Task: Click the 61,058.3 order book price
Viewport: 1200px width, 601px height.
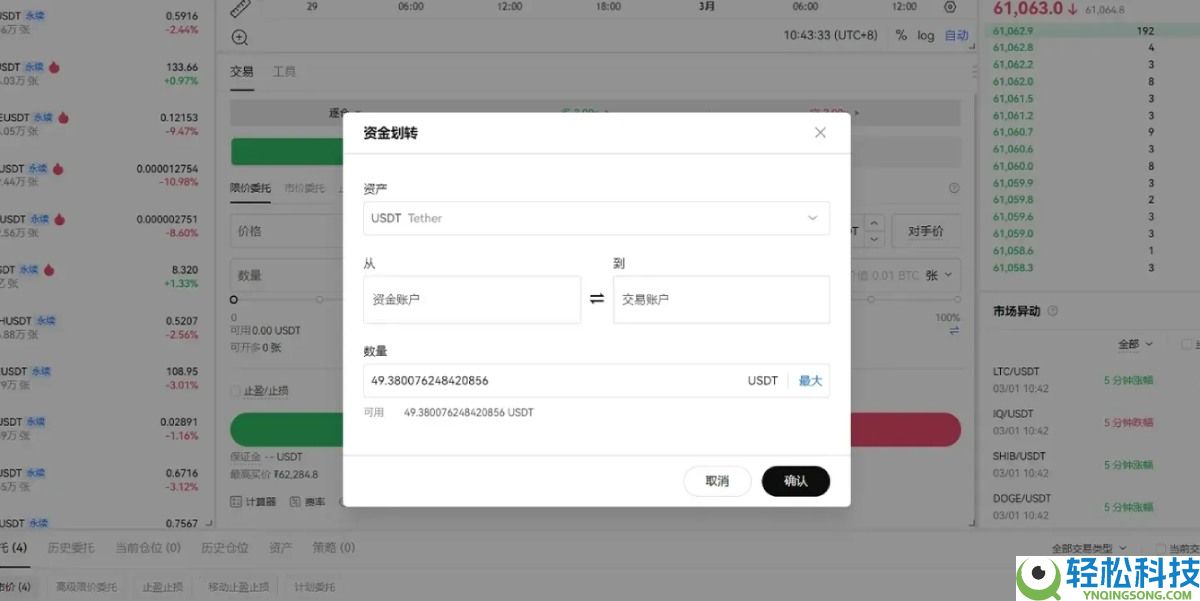Action: pos(1013,268)
